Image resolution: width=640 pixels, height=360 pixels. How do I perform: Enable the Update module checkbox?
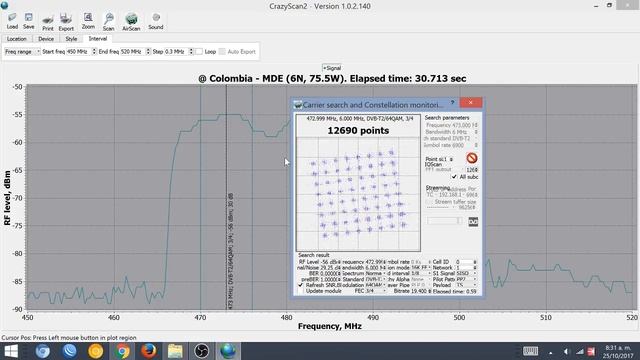[x=301, y=291]
